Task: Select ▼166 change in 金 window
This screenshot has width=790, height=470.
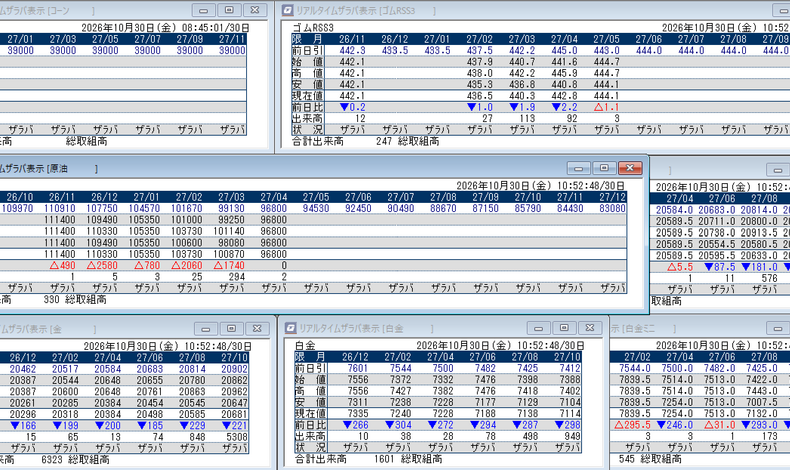Action: [23, 426]
